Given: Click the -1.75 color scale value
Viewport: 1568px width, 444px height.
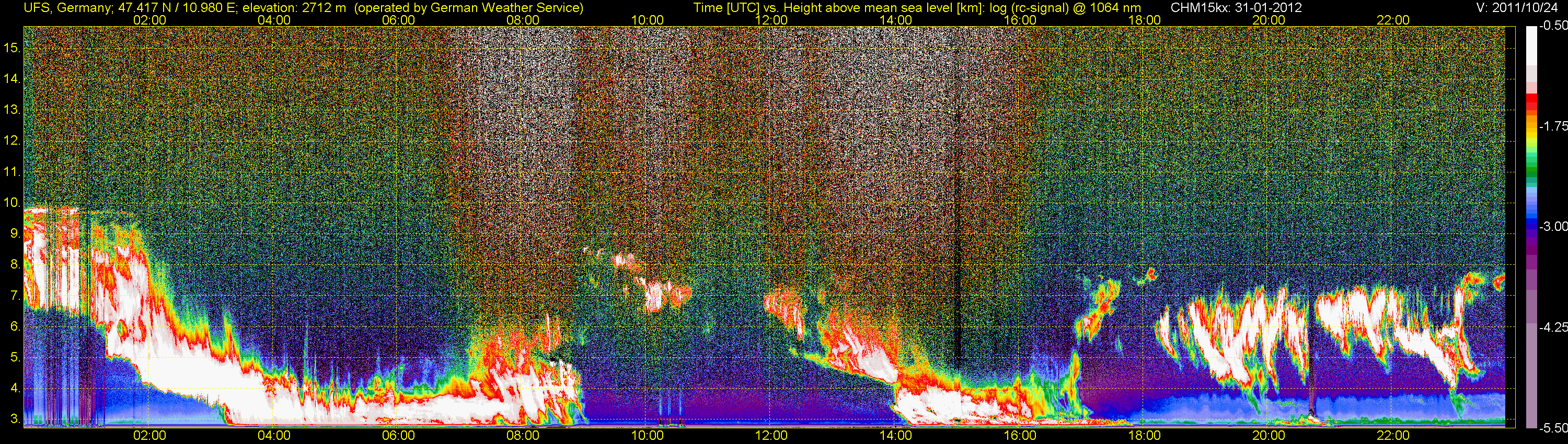Looking at the screenshot, I should 1553,126.
